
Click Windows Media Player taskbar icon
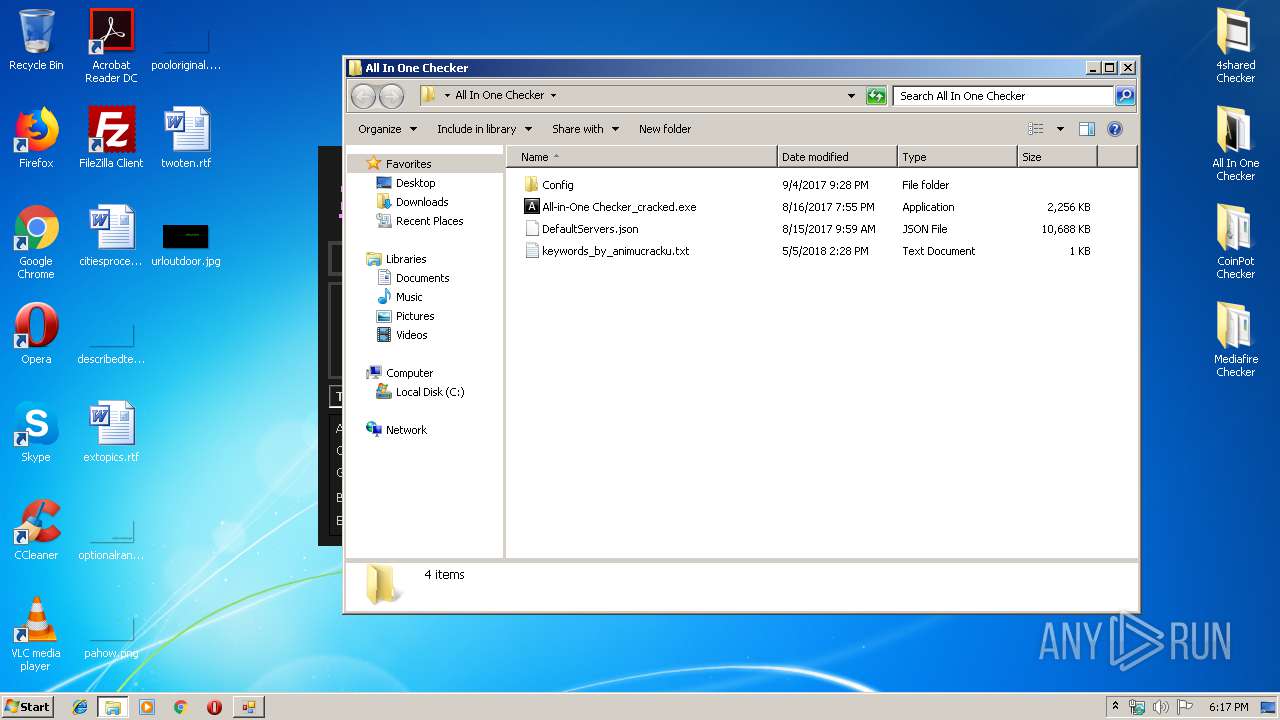pos(147,707)
